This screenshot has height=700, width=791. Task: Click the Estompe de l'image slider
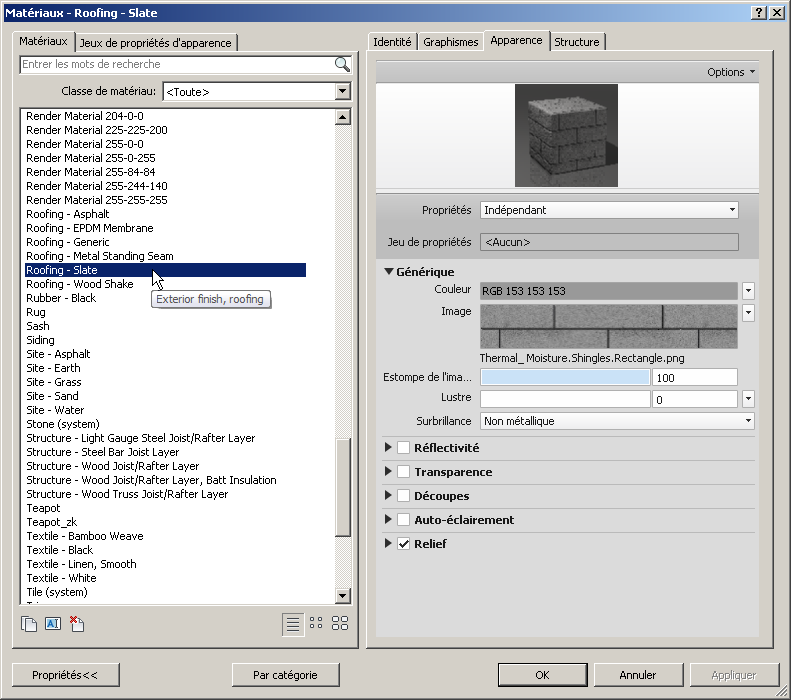[565, 377]
